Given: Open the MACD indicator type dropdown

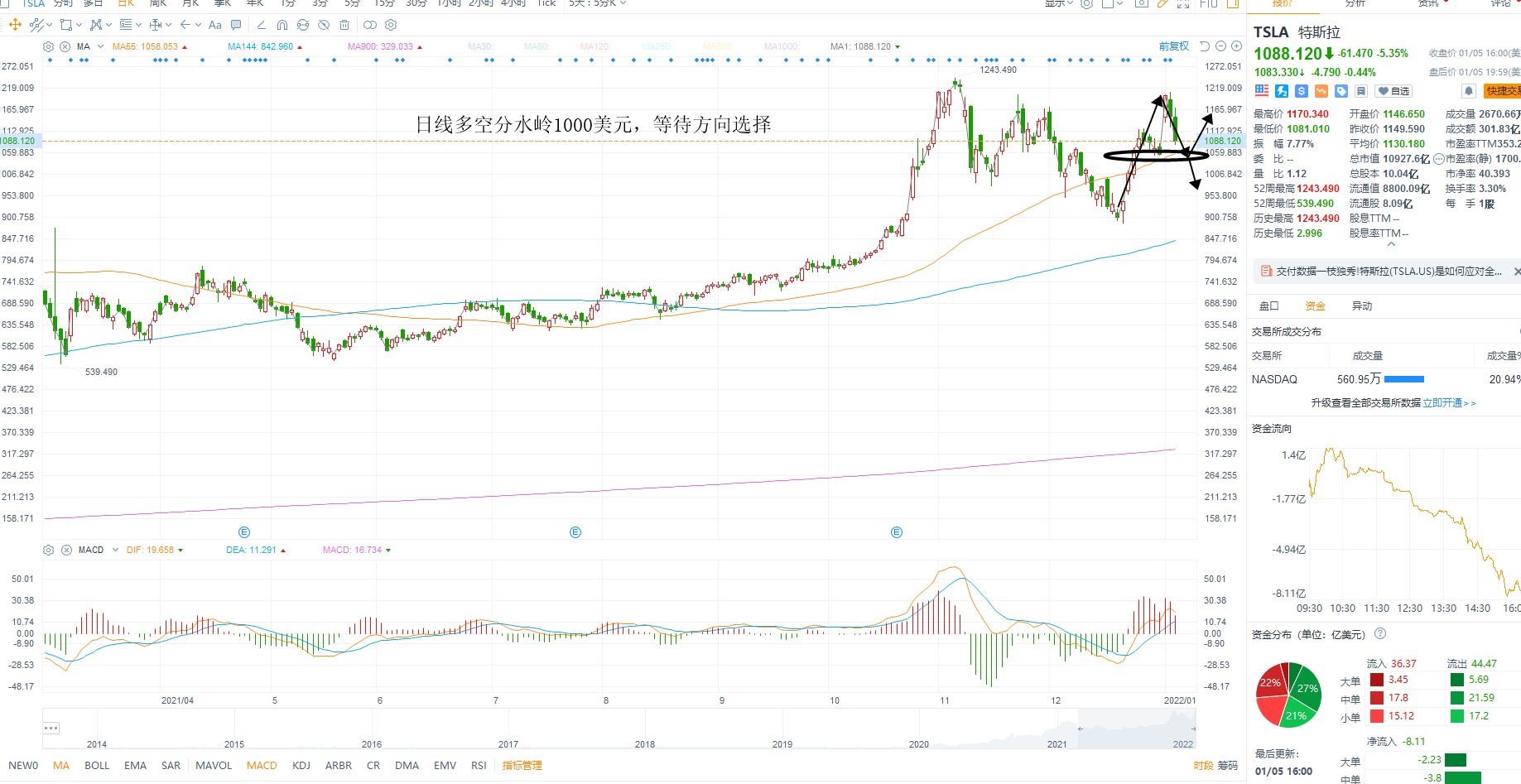Looking at the screenshot, I should [115, 550].
